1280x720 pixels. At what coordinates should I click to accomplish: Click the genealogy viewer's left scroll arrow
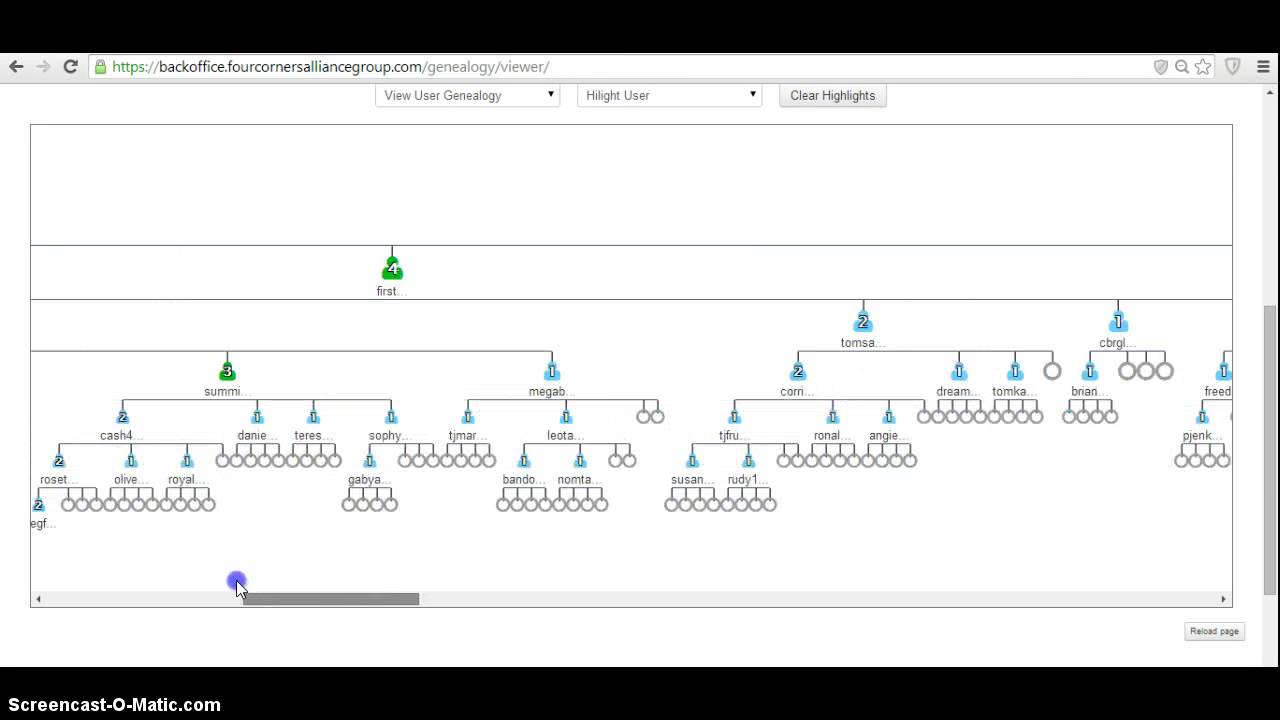tap(38, 599)
